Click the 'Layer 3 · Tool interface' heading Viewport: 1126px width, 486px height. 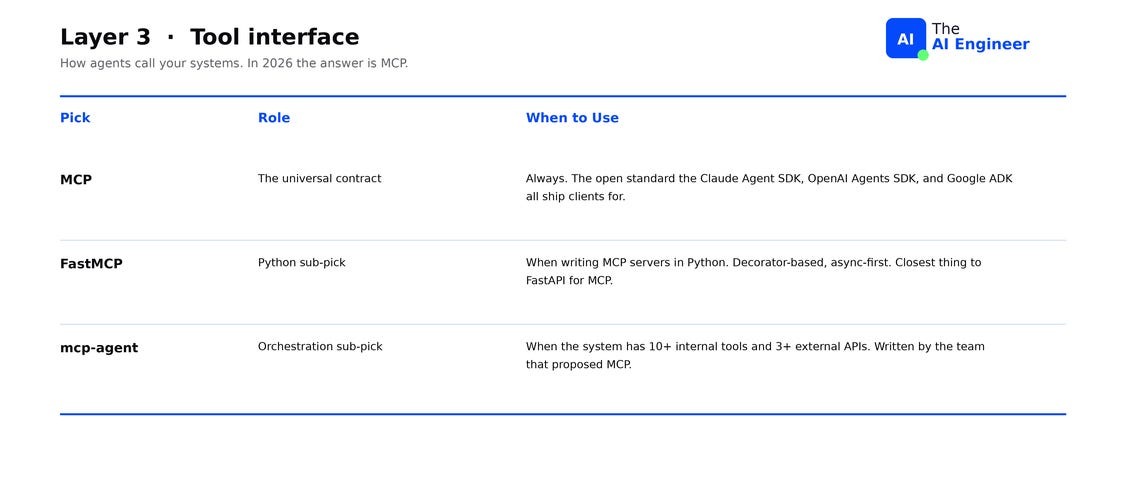click(210, 37)
